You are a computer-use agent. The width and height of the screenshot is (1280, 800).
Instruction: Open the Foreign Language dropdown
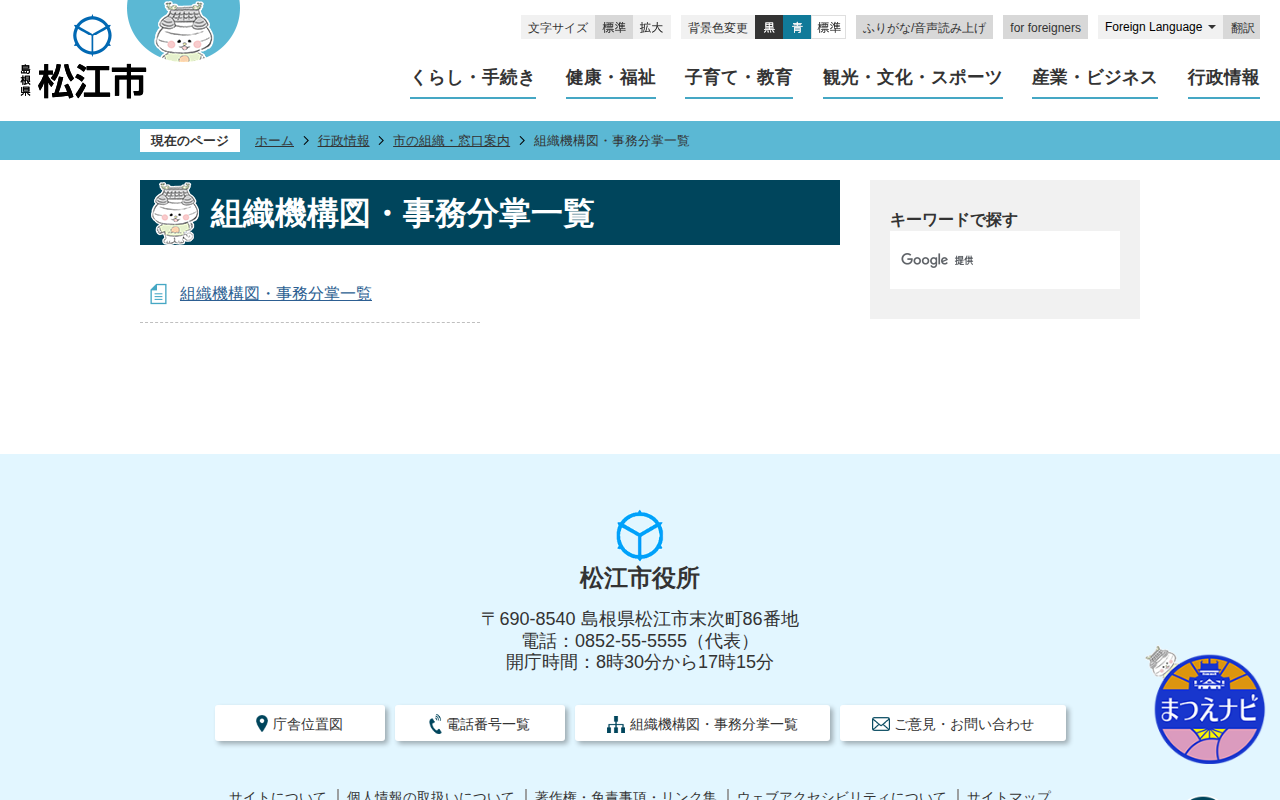point(1160,27)
